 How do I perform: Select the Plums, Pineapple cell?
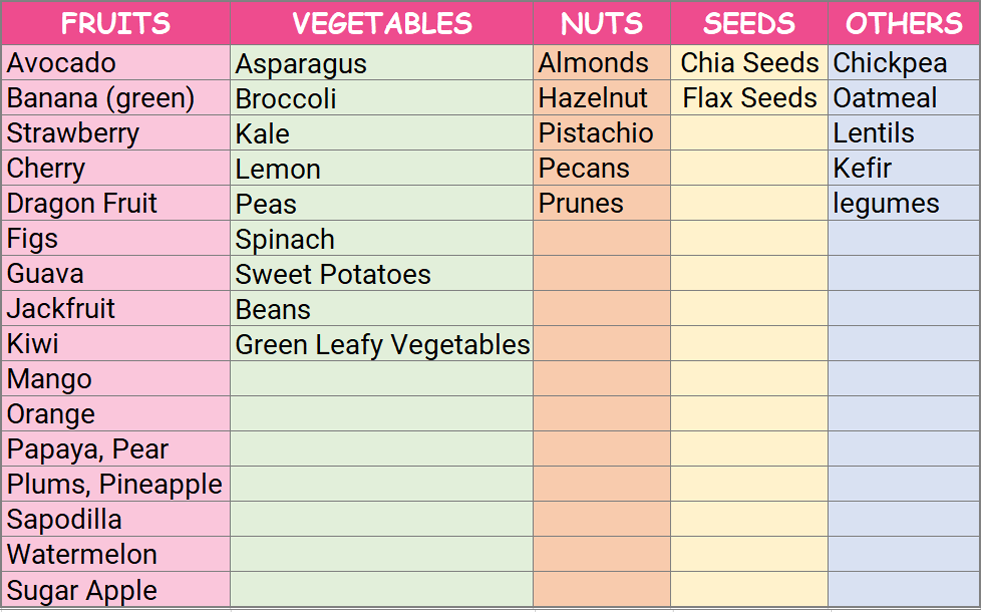pyautogui.click(x=115, y=484)
